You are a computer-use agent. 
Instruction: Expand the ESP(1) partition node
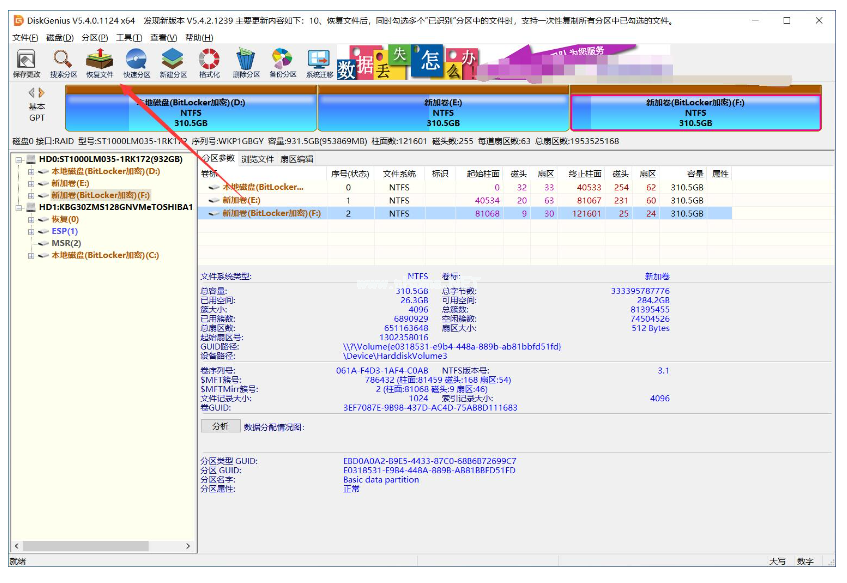[30, 231]
